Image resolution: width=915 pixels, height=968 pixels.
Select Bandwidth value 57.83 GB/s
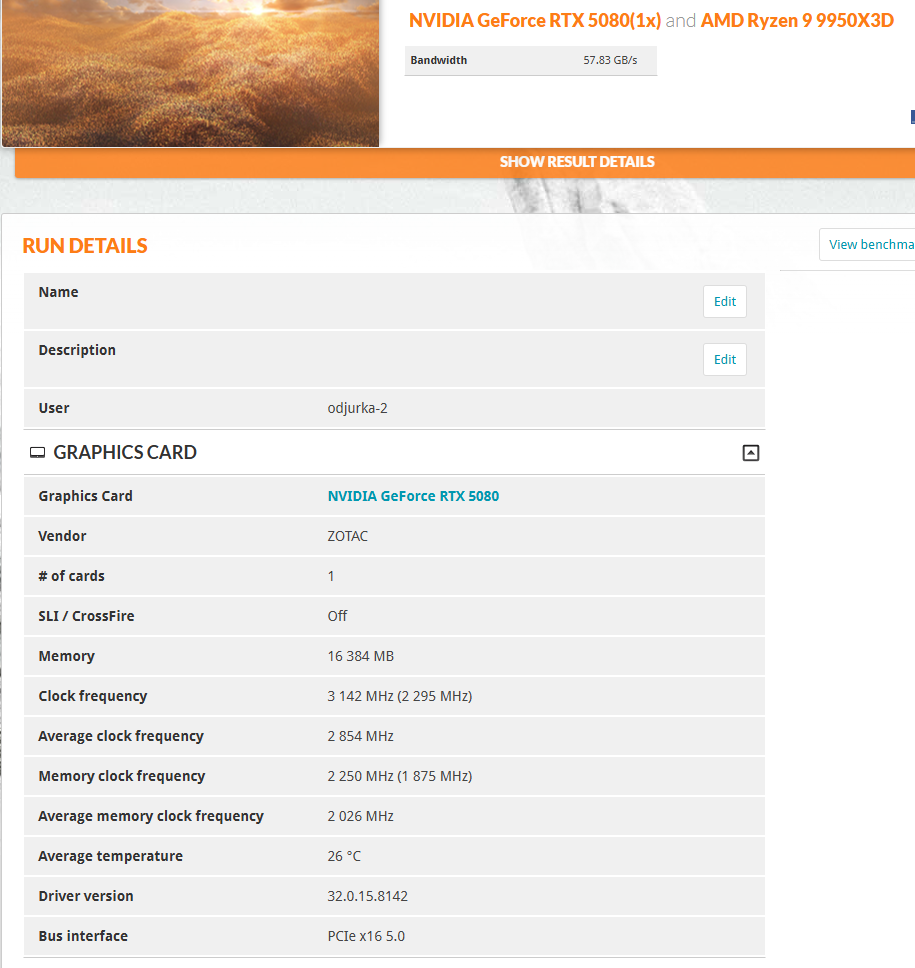610,60
